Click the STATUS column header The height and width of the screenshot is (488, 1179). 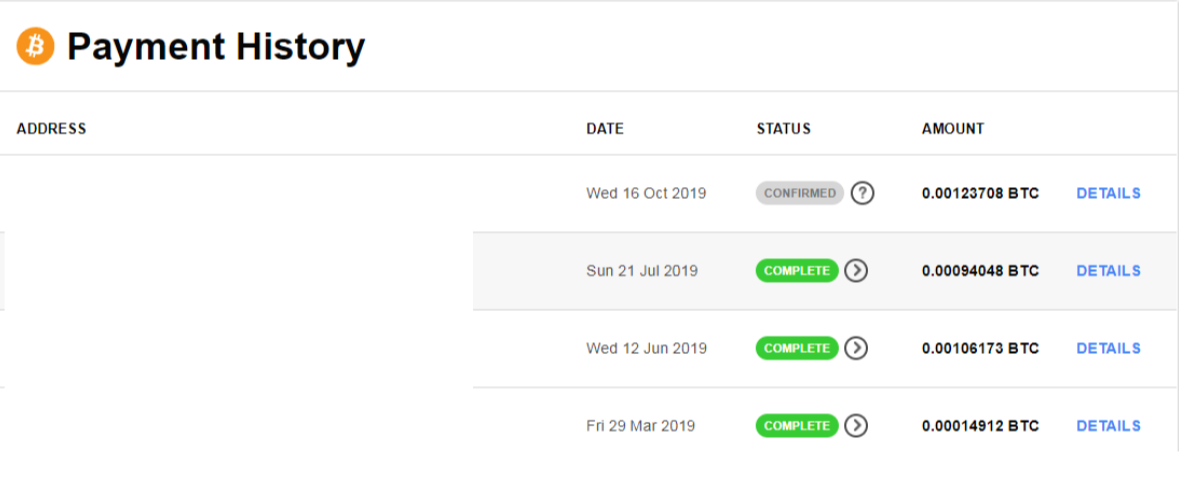point(783,129)
